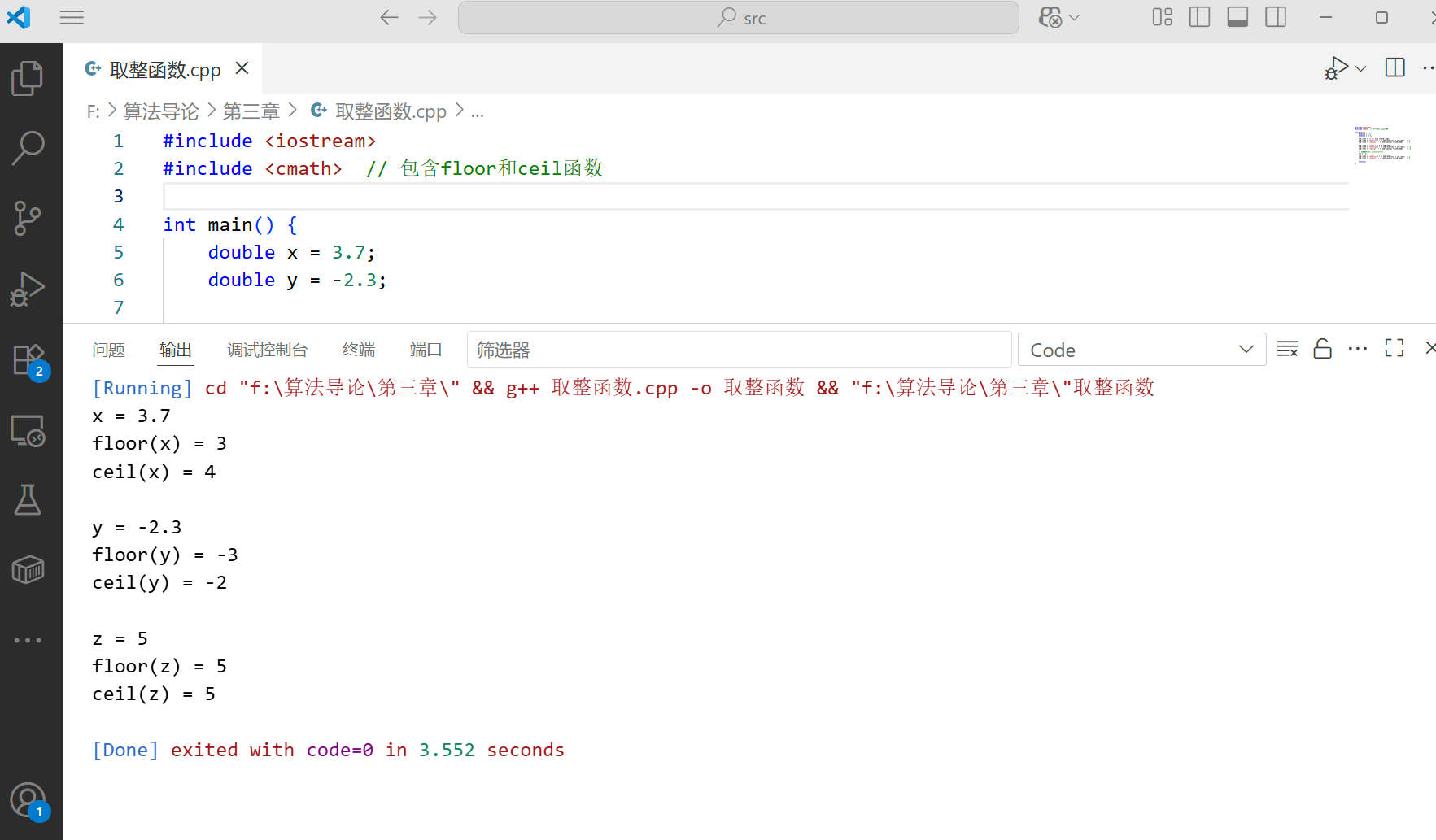Open the Testing flask view
The width and height of the screenshot is (1436, 840).
click(28, 500)
